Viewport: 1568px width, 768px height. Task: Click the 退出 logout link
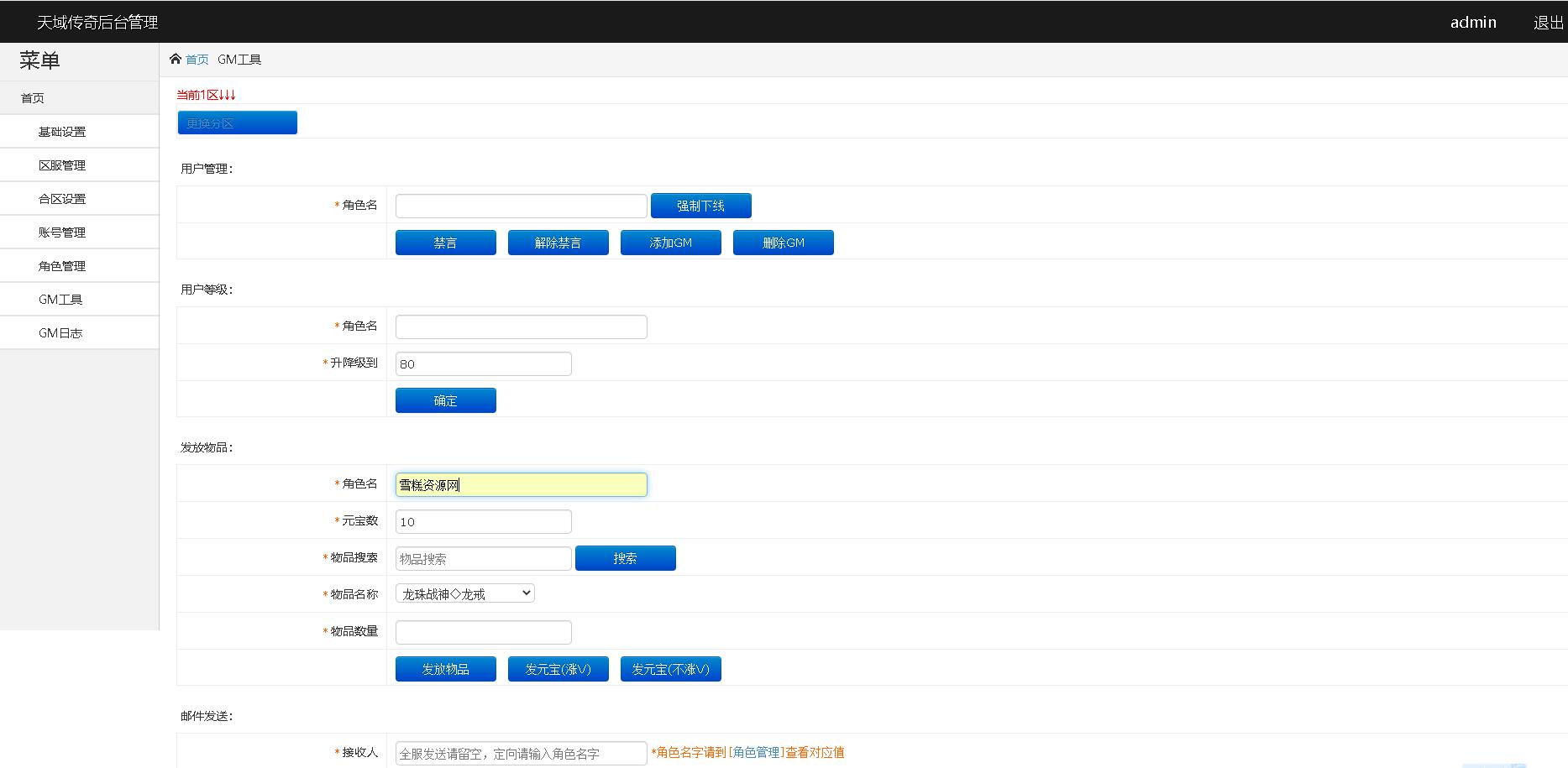pyautogui.click(x=1548, y=23)
